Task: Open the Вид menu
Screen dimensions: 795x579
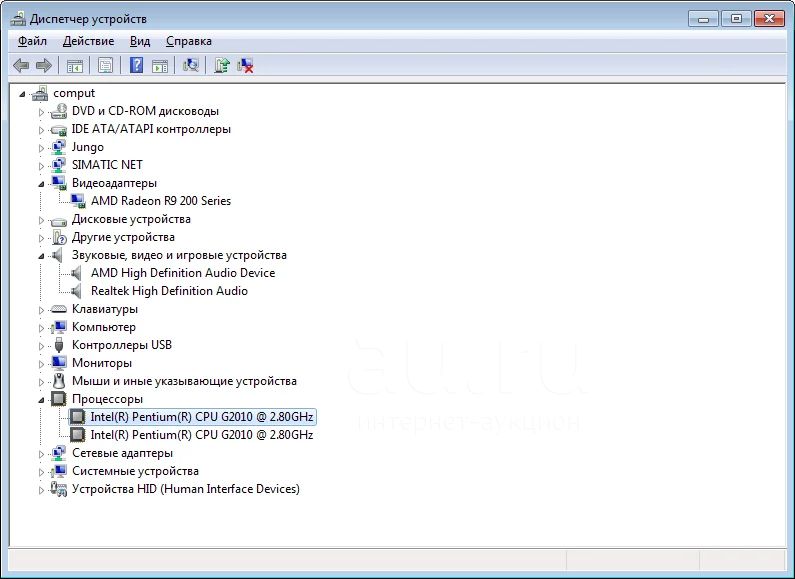Action: 140,41
